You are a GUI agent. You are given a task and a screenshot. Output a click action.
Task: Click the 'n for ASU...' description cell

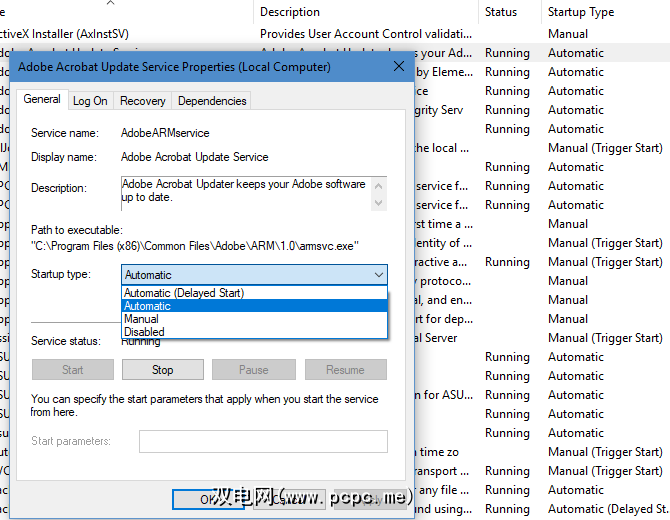click(x=444, y=395)
